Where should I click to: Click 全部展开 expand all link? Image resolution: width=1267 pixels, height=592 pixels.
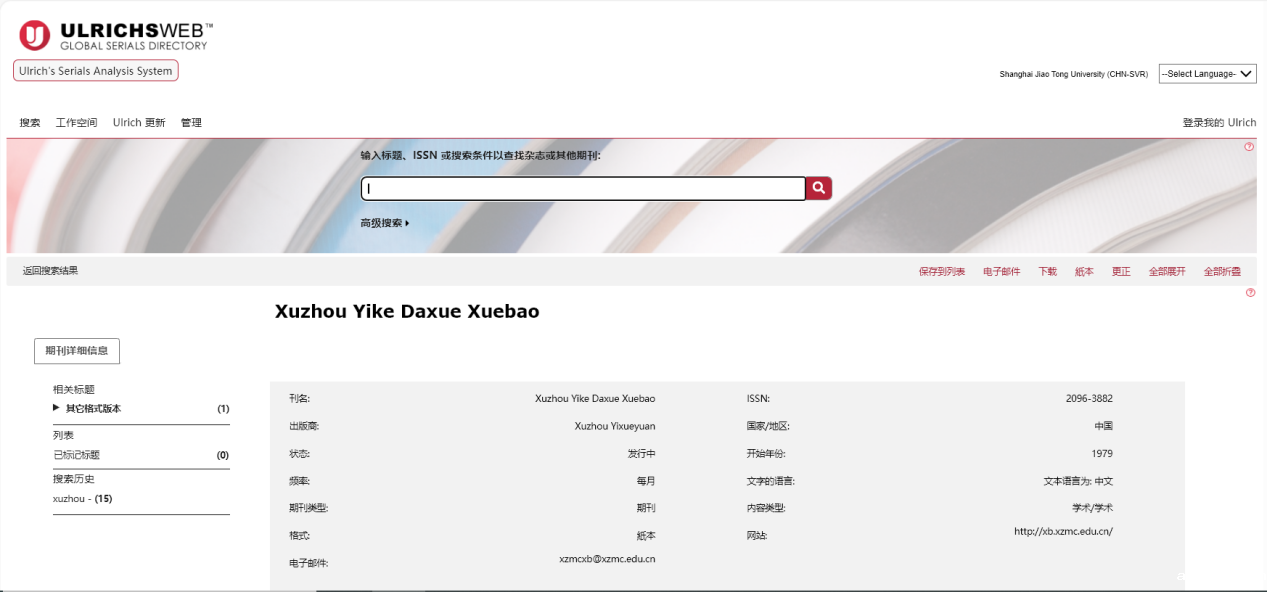click(1166, 272)
